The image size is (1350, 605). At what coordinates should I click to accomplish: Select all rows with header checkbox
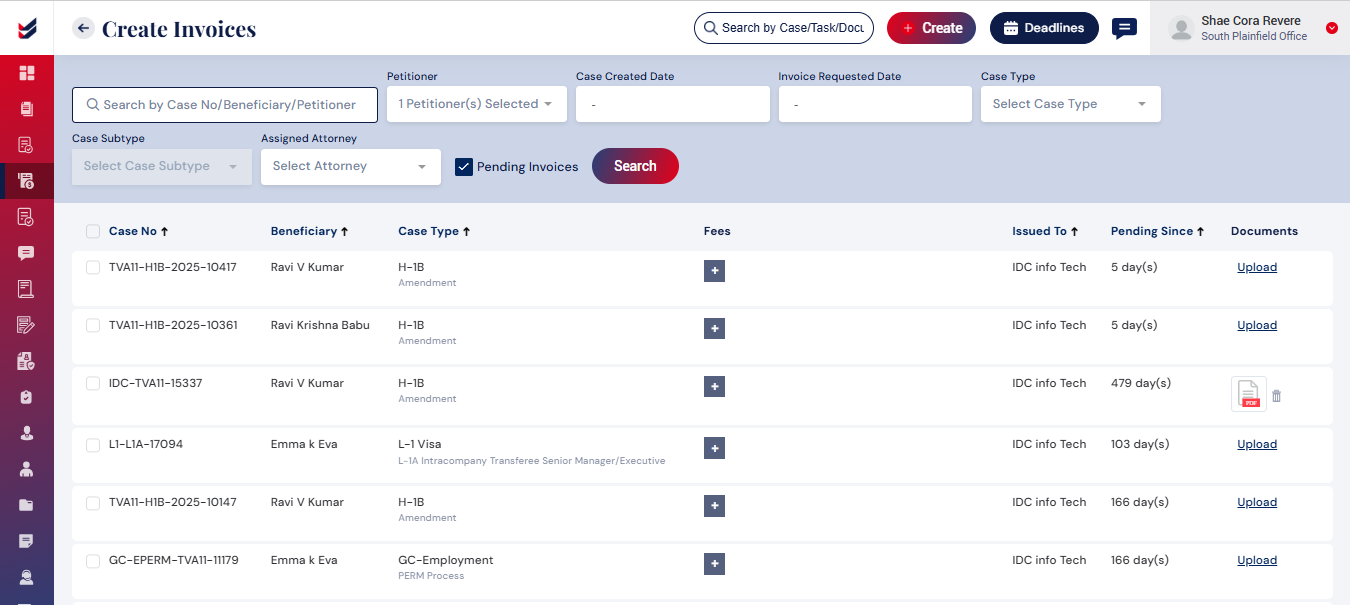[x=93, y=231]
